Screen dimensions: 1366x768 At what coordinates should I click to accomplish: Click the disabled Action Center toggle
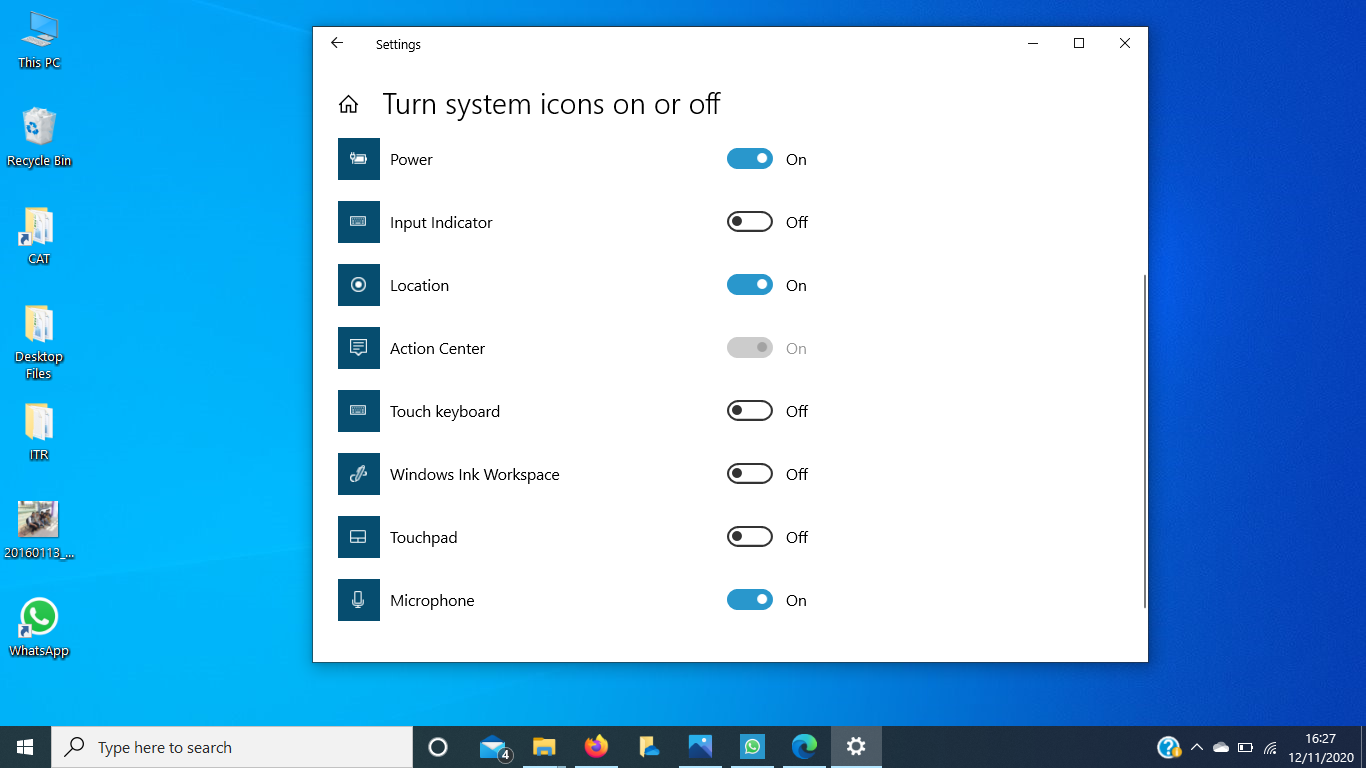click(750, 348)
